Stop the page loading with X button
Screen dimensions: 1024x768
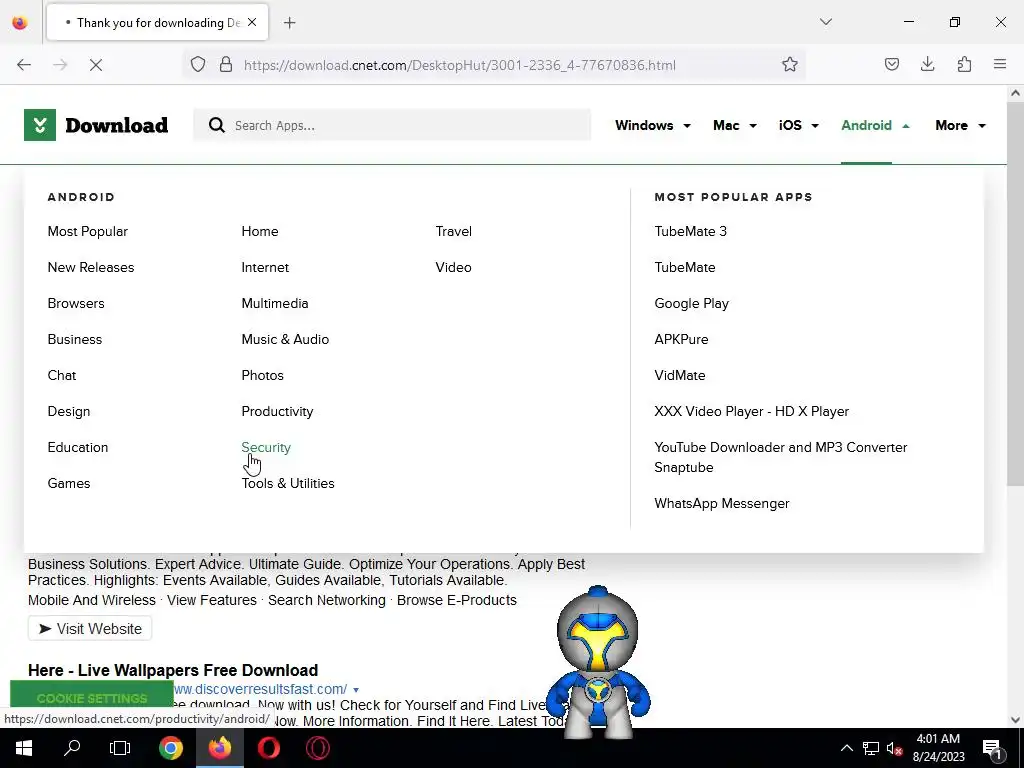tap(96, 65)
